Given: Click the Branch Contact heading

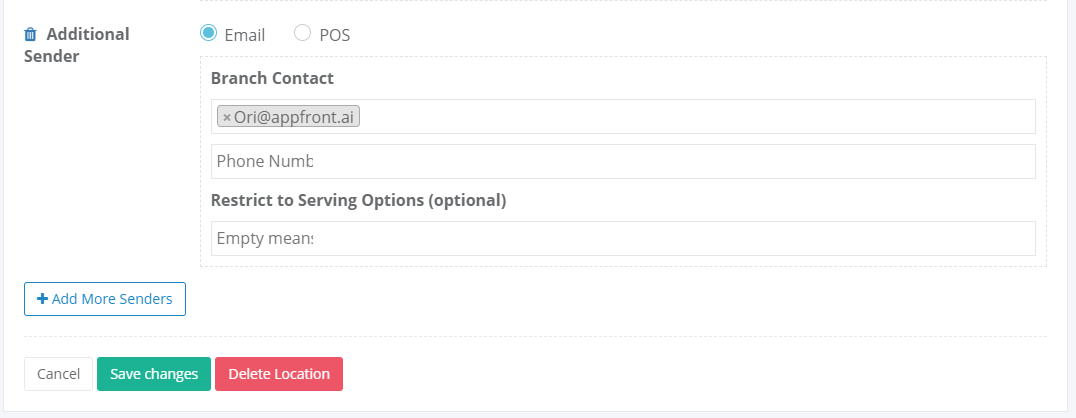Looking at the screenshot, I should (272, 78).
